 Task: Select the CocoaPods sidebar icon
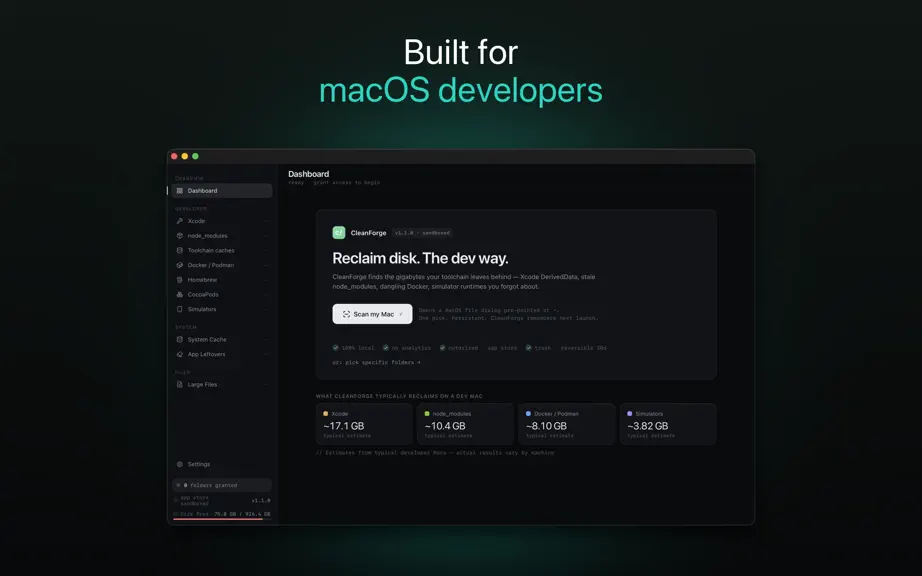point(180,294)
